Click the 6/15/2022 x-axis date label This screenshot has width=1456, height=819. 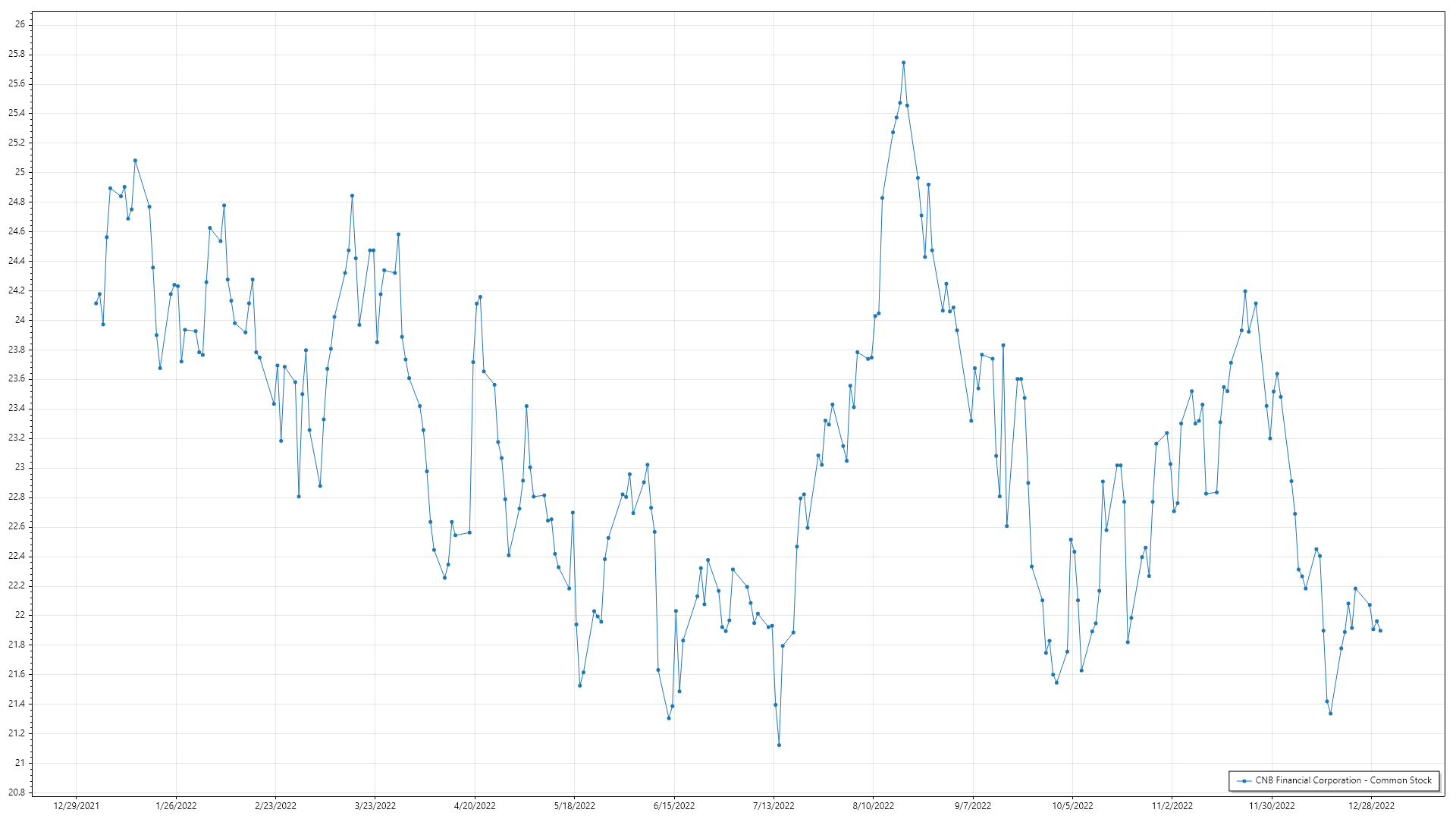coord(674,806)
